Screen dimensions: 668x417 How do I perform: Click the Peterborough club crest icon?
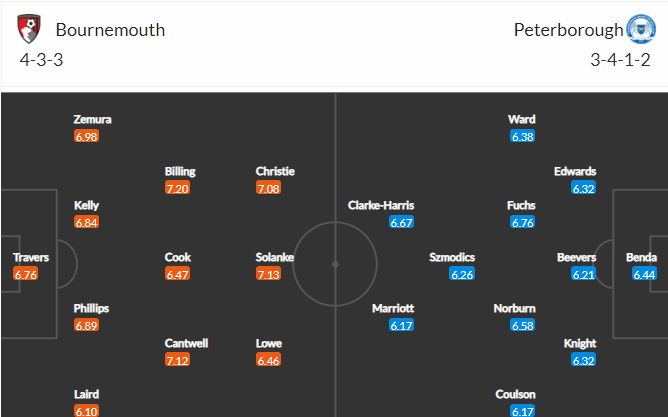tap(641, 29)
